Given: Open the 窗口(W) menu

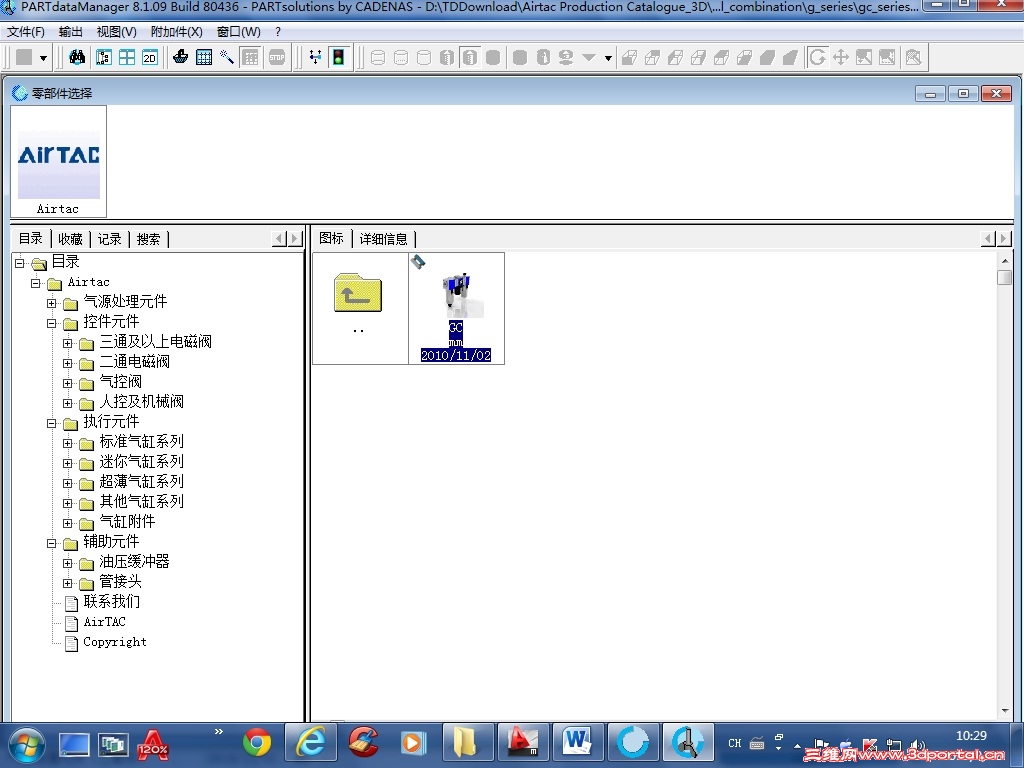Looking at the screenshot, I should (238, 31).
